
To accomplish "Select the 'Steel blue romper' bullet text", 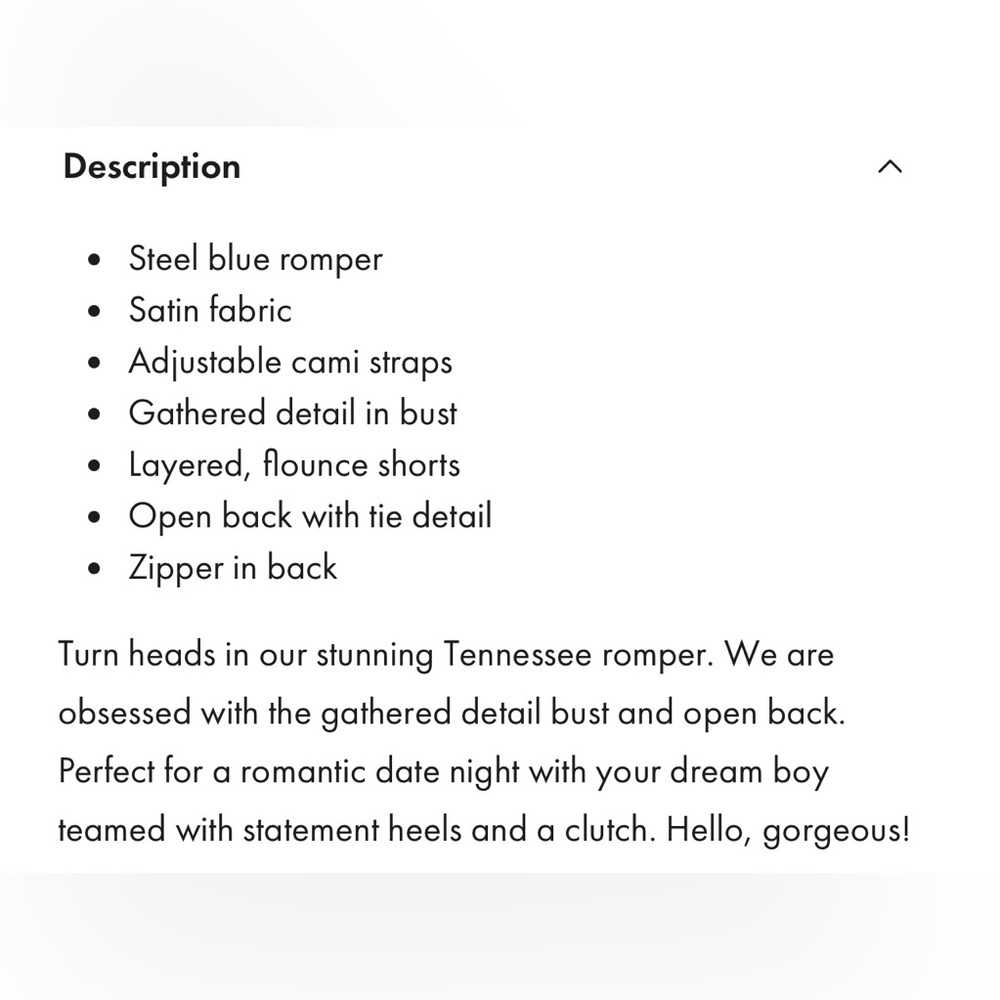I will tap(256, 259).
